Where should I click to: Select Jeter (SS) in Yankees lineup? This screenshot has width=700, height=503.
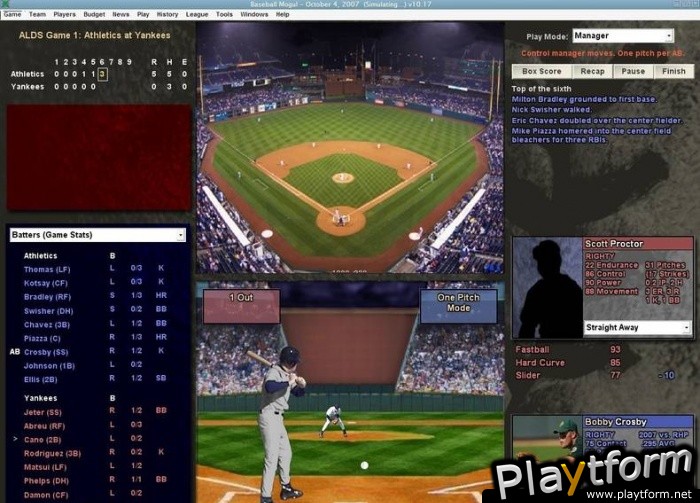point(42,412)
